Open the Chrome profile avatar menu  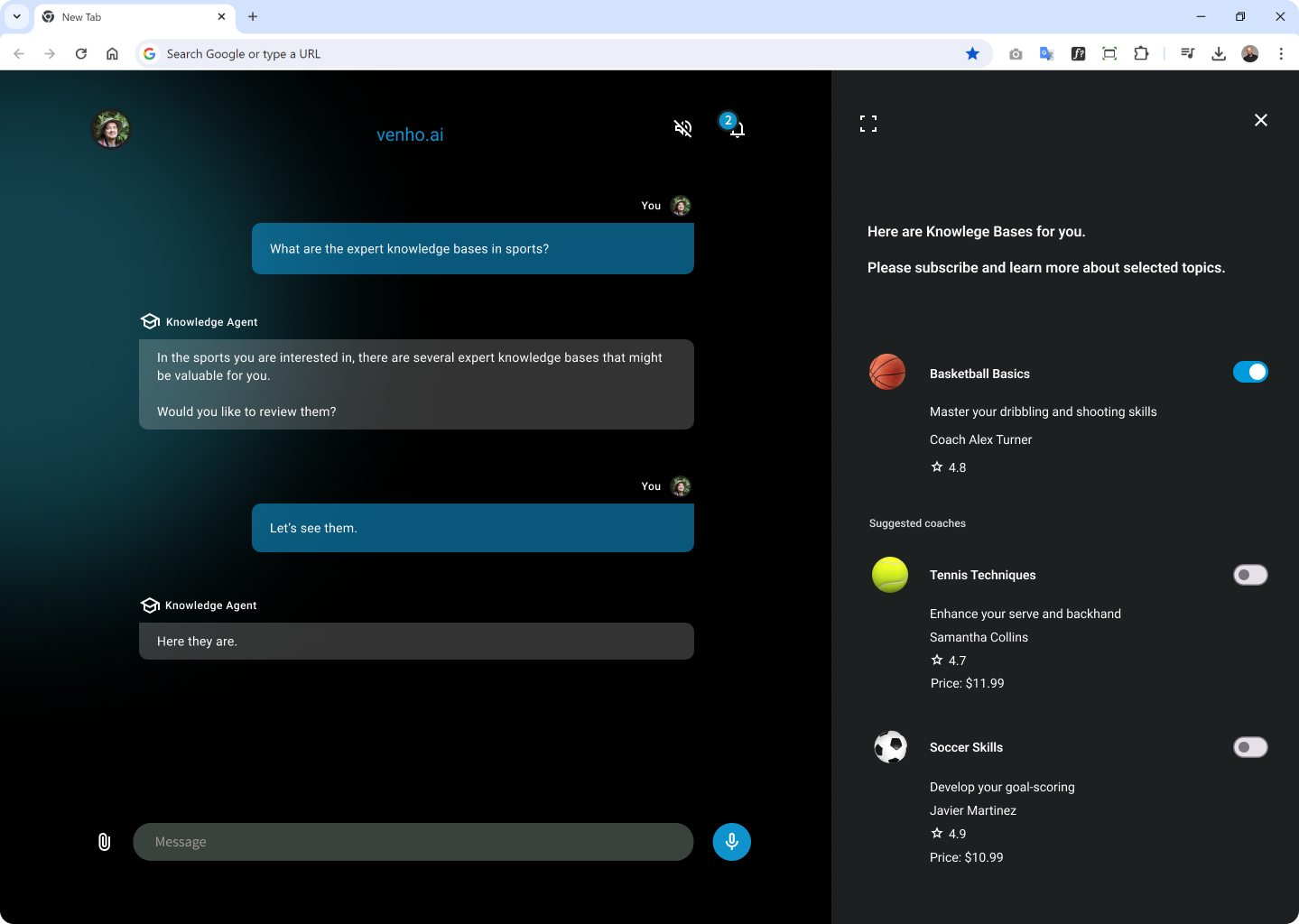tap(1249, 53)
